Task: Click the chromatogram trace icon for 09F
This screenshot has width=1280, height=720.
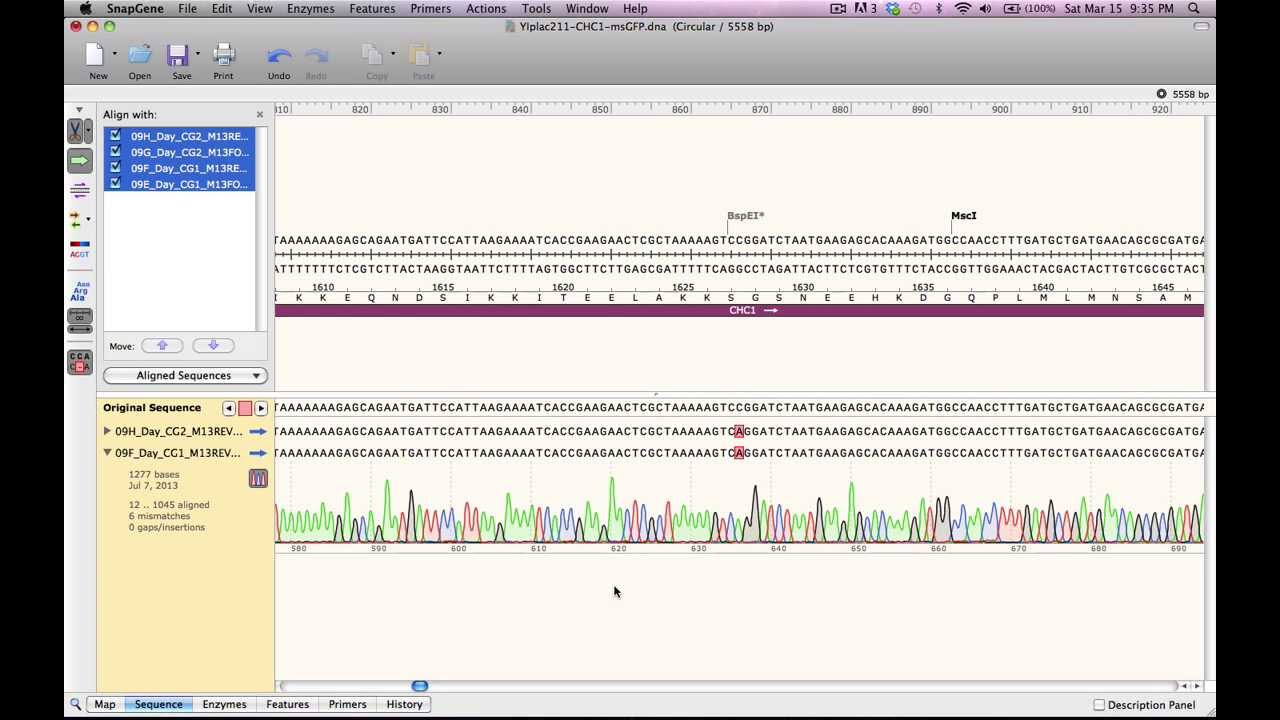Action: click(258, 479)
